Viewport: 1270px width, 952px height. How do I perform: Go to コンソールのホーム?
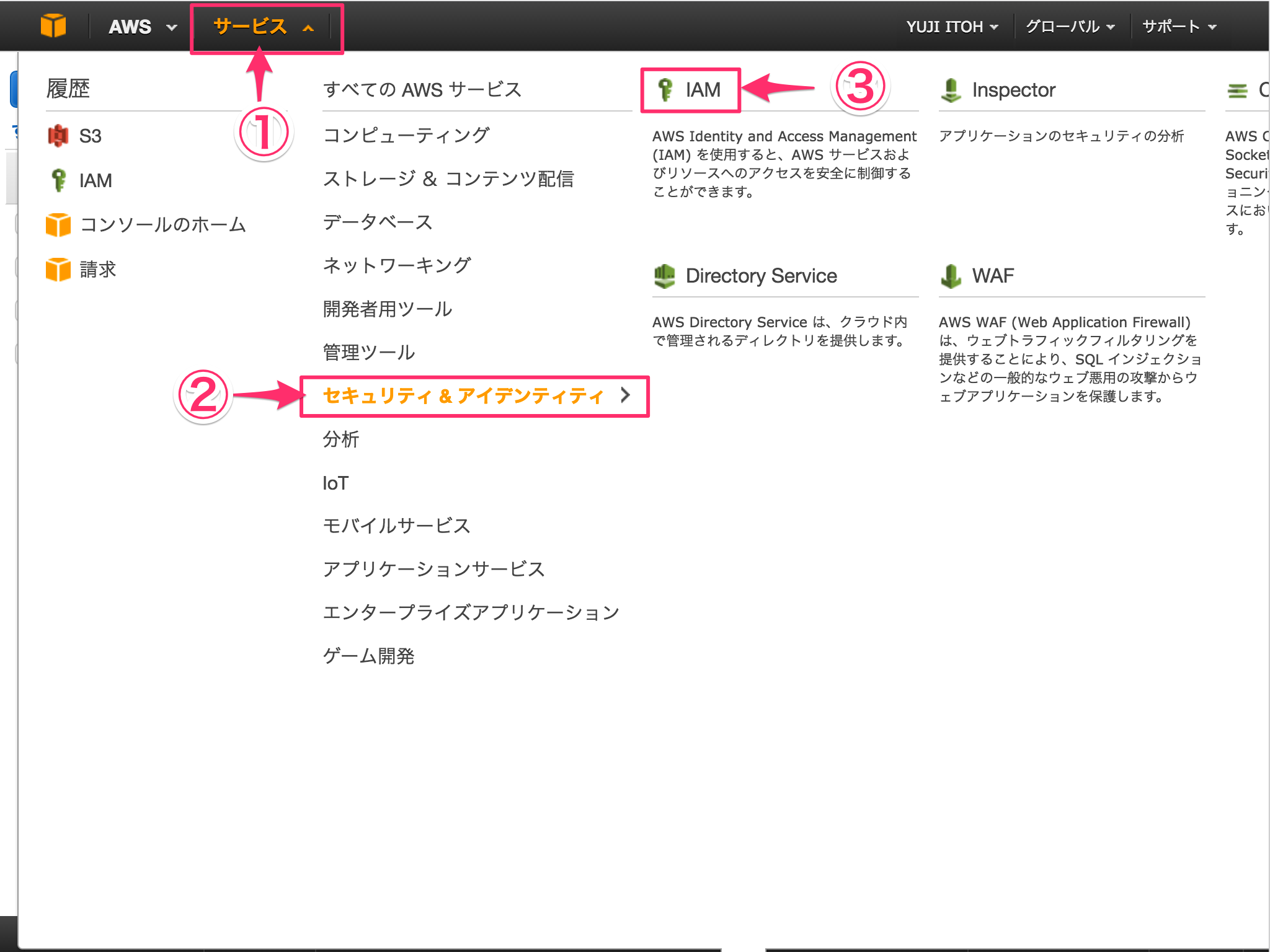tap(163, 224)
